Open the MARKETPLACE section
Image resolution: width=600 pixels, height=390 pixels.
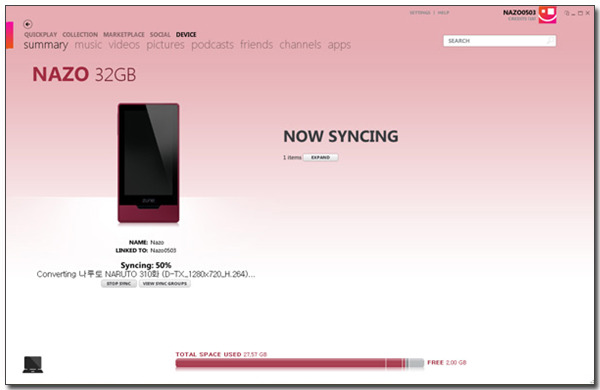124,34
